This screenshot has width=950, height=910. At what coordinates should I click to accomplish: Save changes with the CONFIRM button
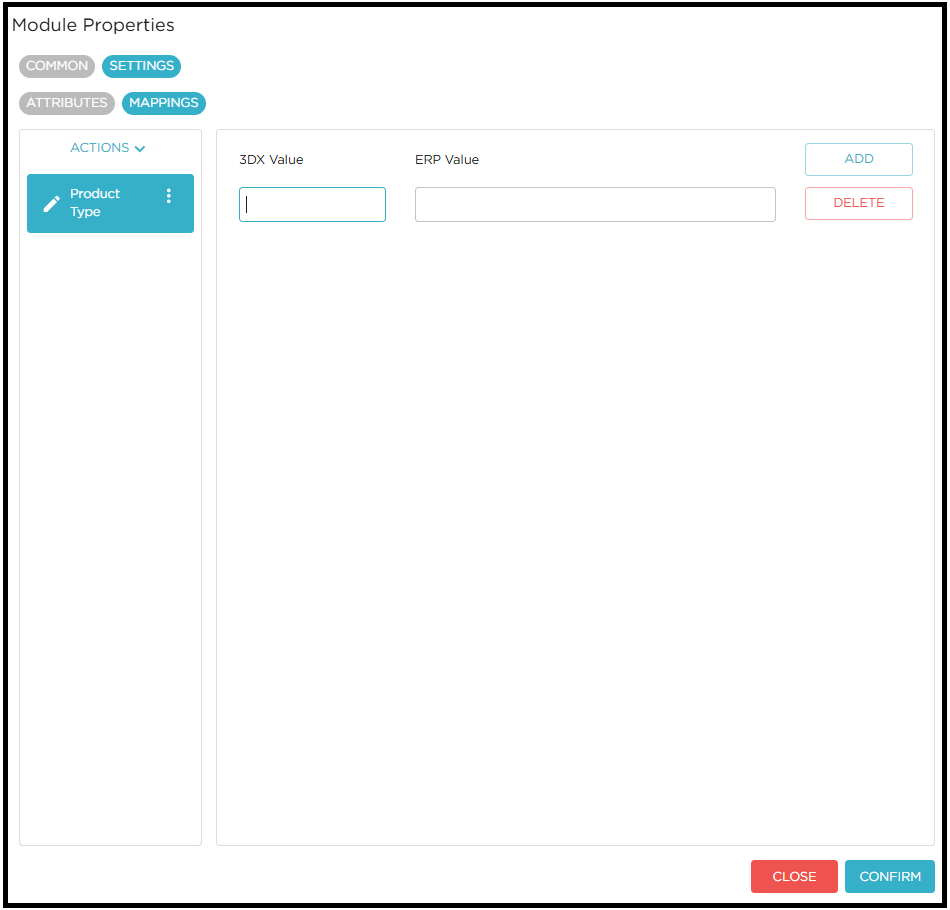point(889,876)
